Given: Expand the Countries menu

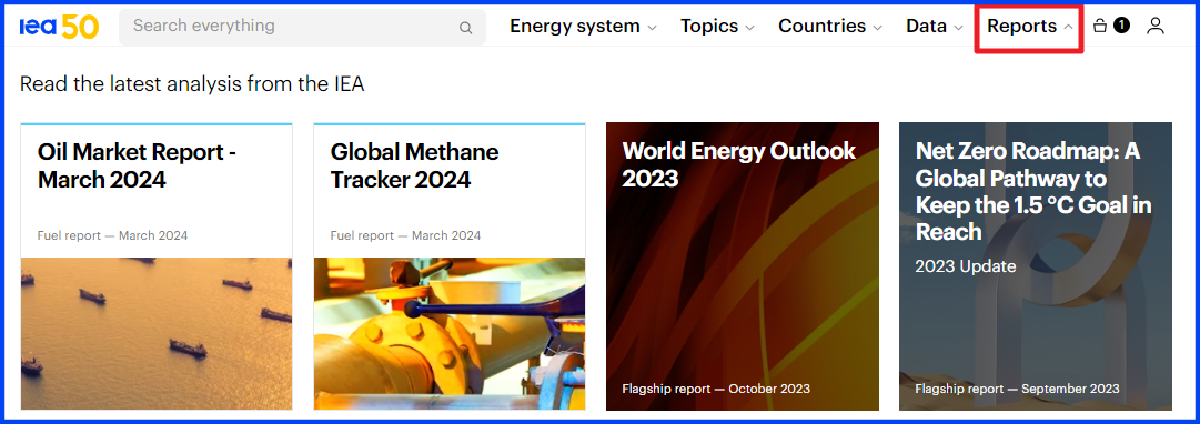Looking at the screenshot, I should 830,27.
